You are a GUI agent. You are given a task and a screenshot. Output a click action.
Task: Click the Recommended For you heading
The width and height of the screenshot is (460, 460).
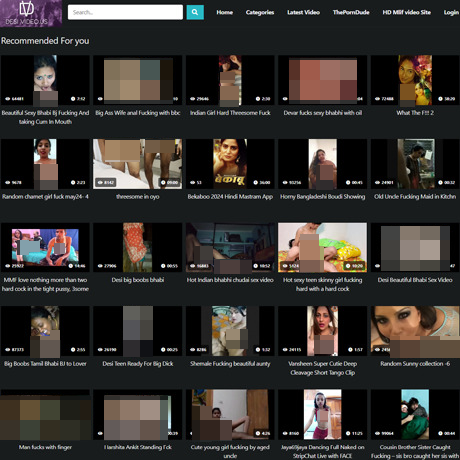point(45,41)
